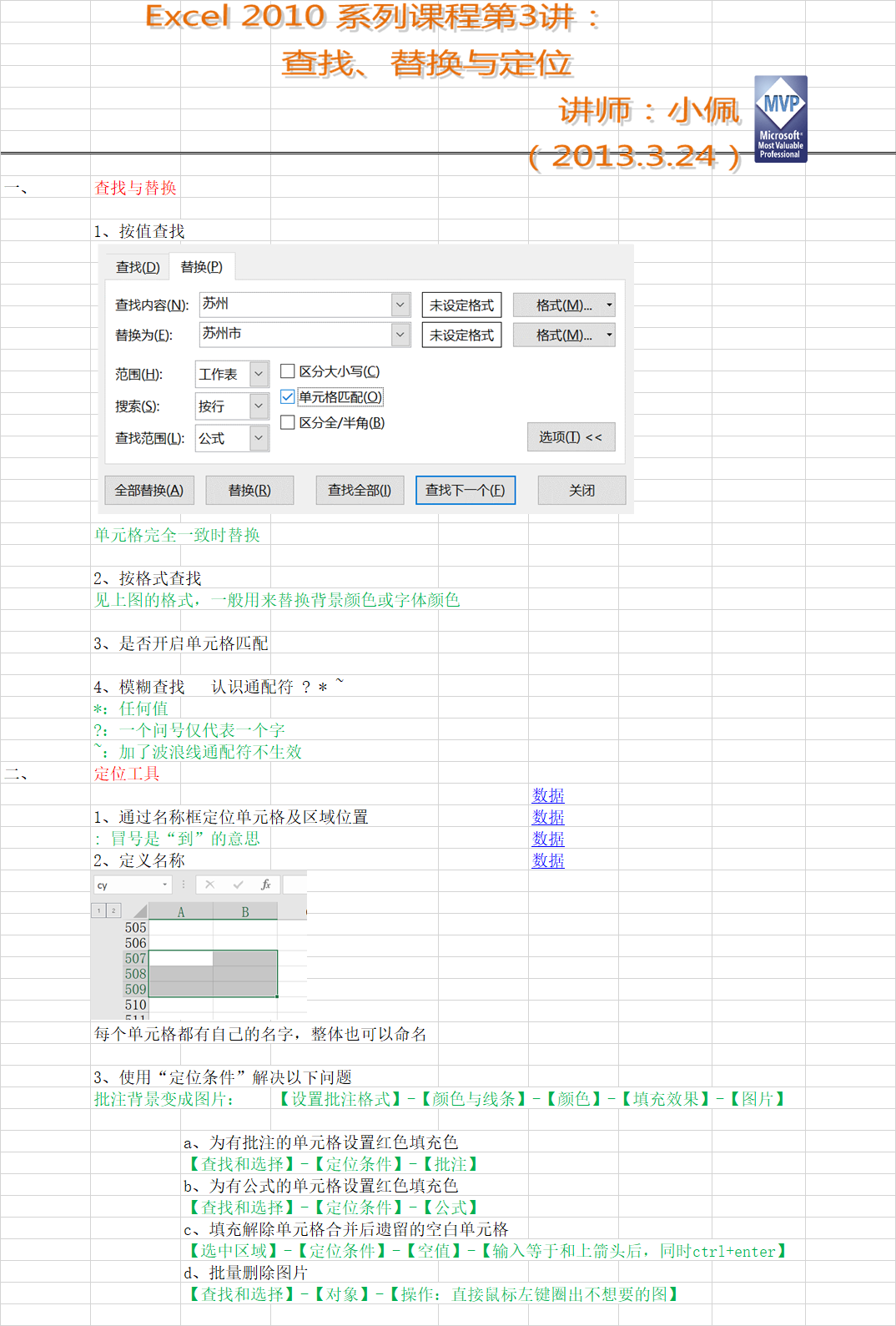Open the 替换为 dropdown arrow

tap(400, 335)
